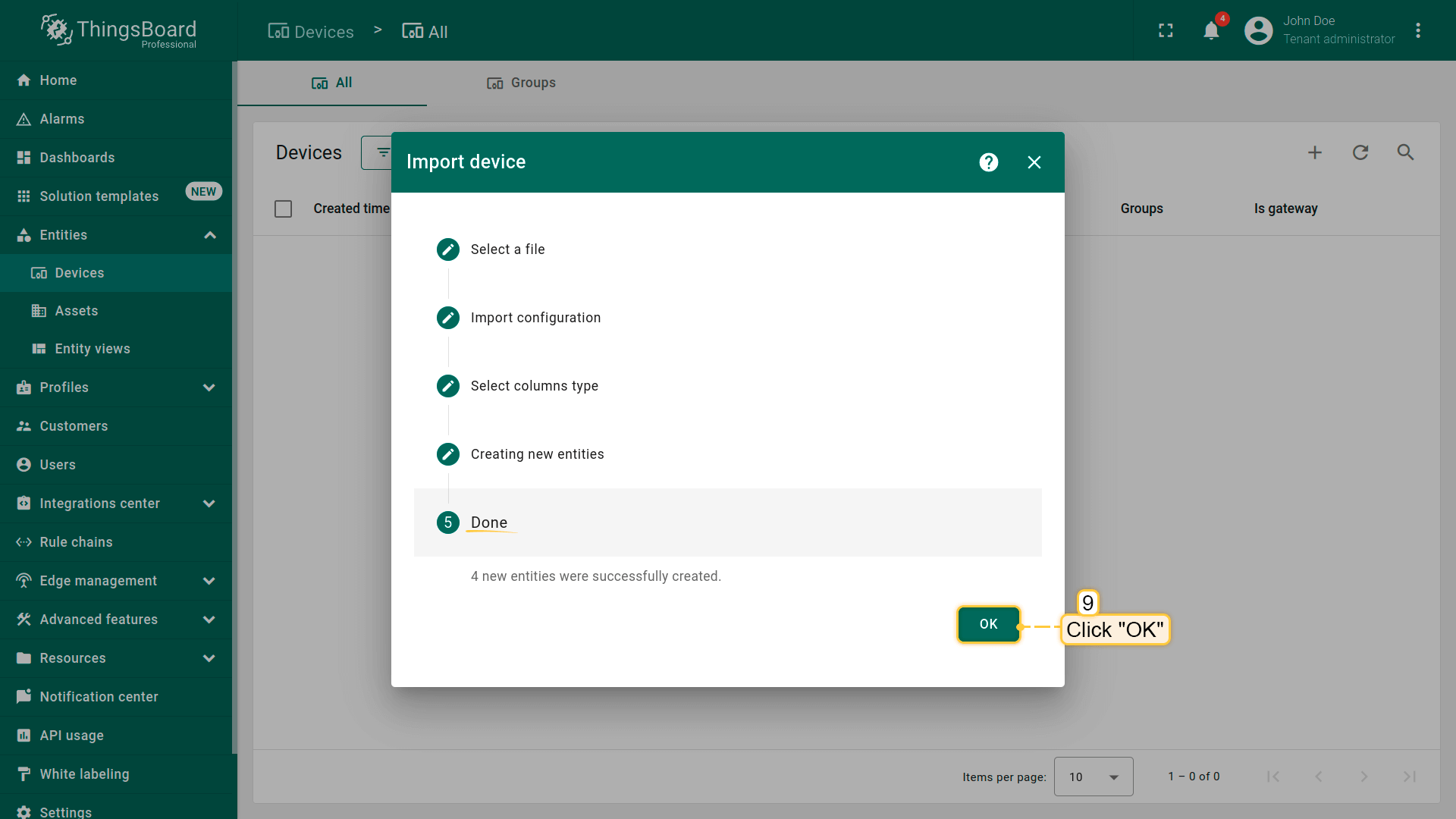Close the Import device dialog
Image resolution: width=1456 pixels, height=819 pixels.
click(x=1034, y=162)
